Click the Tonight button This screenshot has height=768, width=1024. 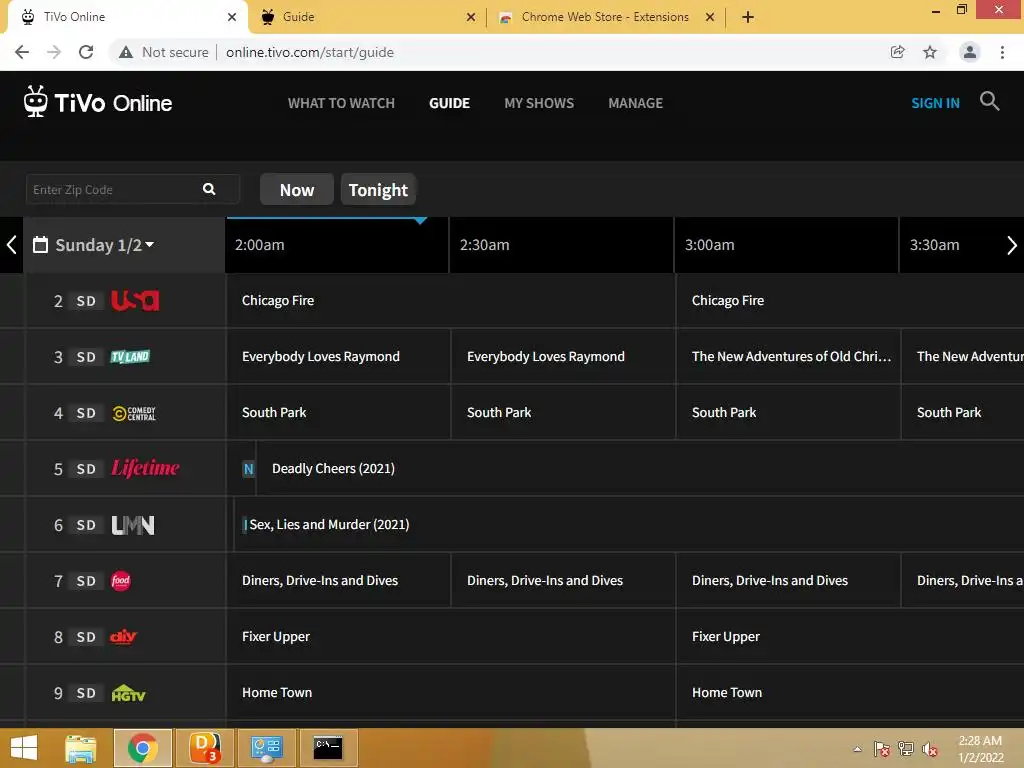378,190
